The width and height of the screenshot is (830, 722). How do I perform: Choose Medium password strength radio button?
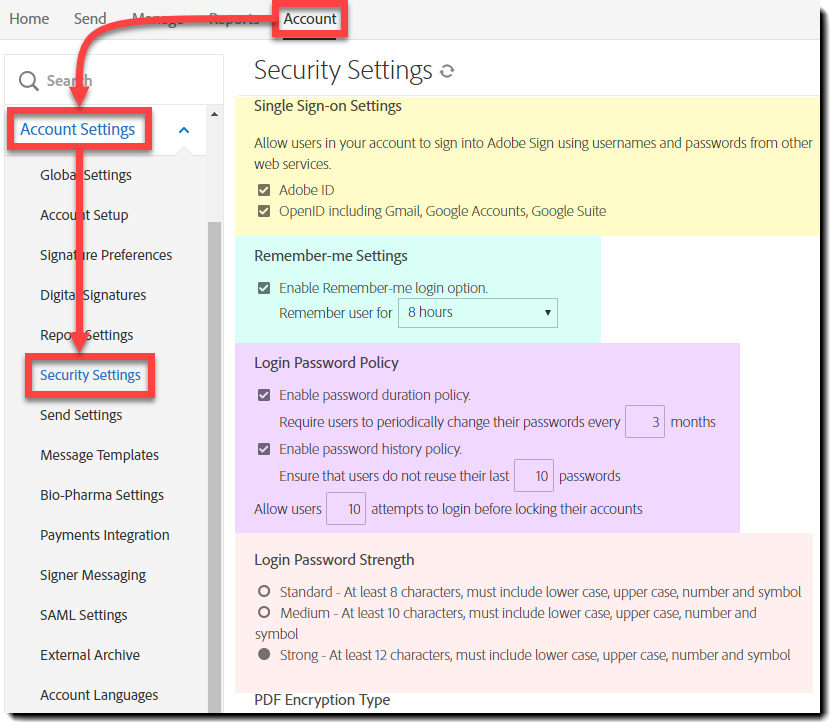click(264, 612)
